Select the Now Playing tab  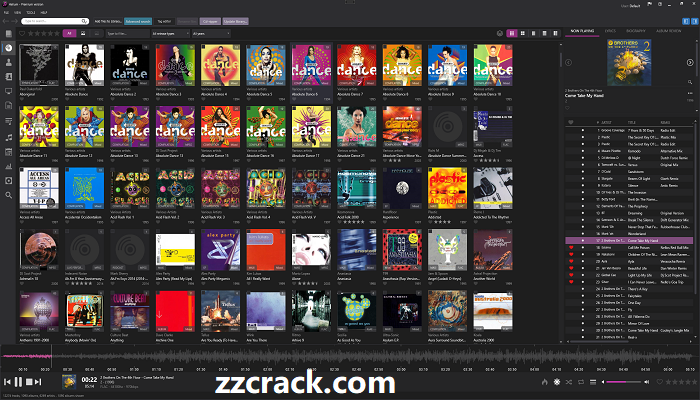pyautogui.click(x=582, y=31)
